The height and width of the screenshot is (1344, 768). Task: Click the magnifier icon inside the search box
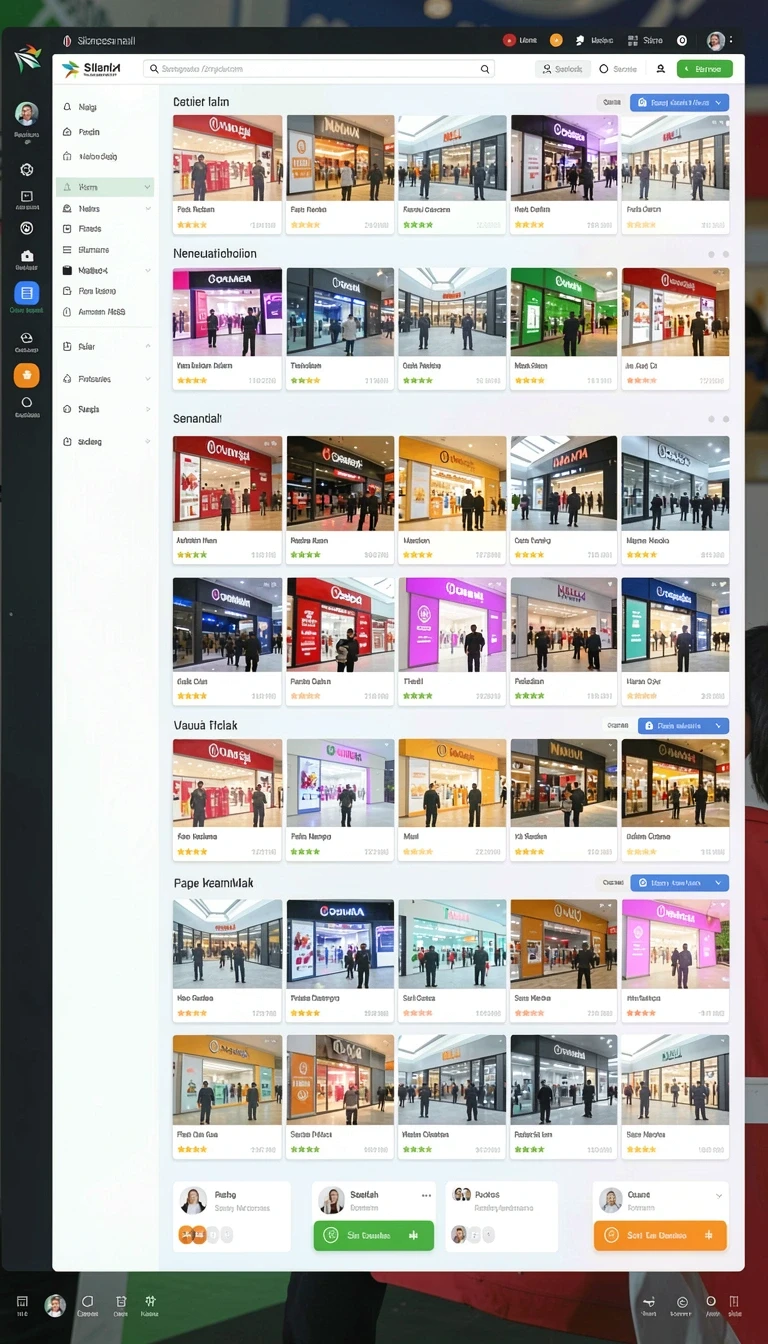[x=485, y=69]
